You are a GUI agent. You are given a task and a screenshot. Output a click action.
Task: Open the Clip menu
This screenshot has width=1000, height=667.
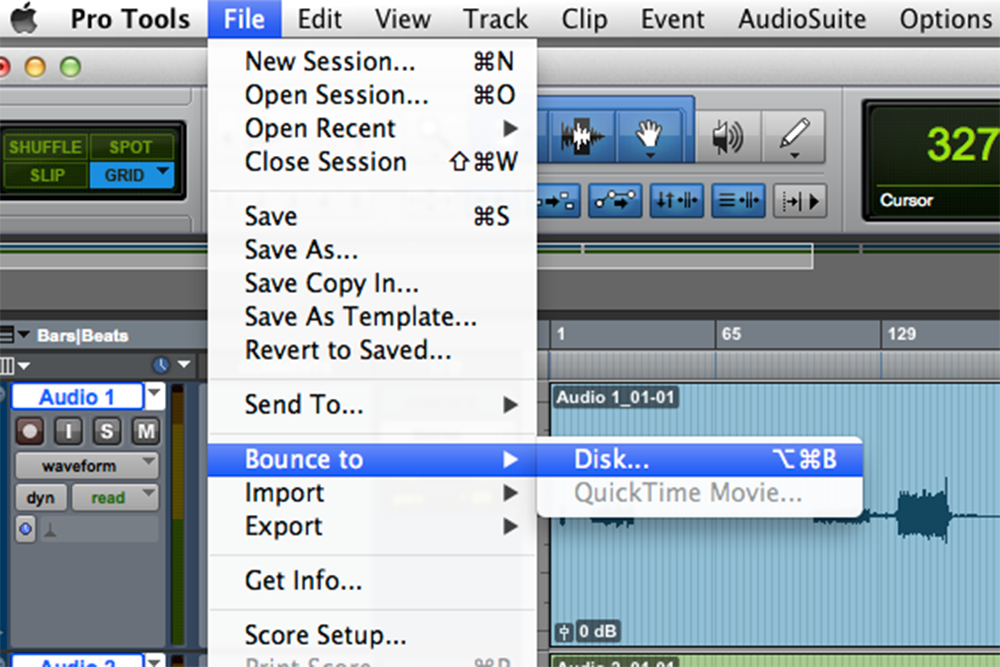coord(584,18)
